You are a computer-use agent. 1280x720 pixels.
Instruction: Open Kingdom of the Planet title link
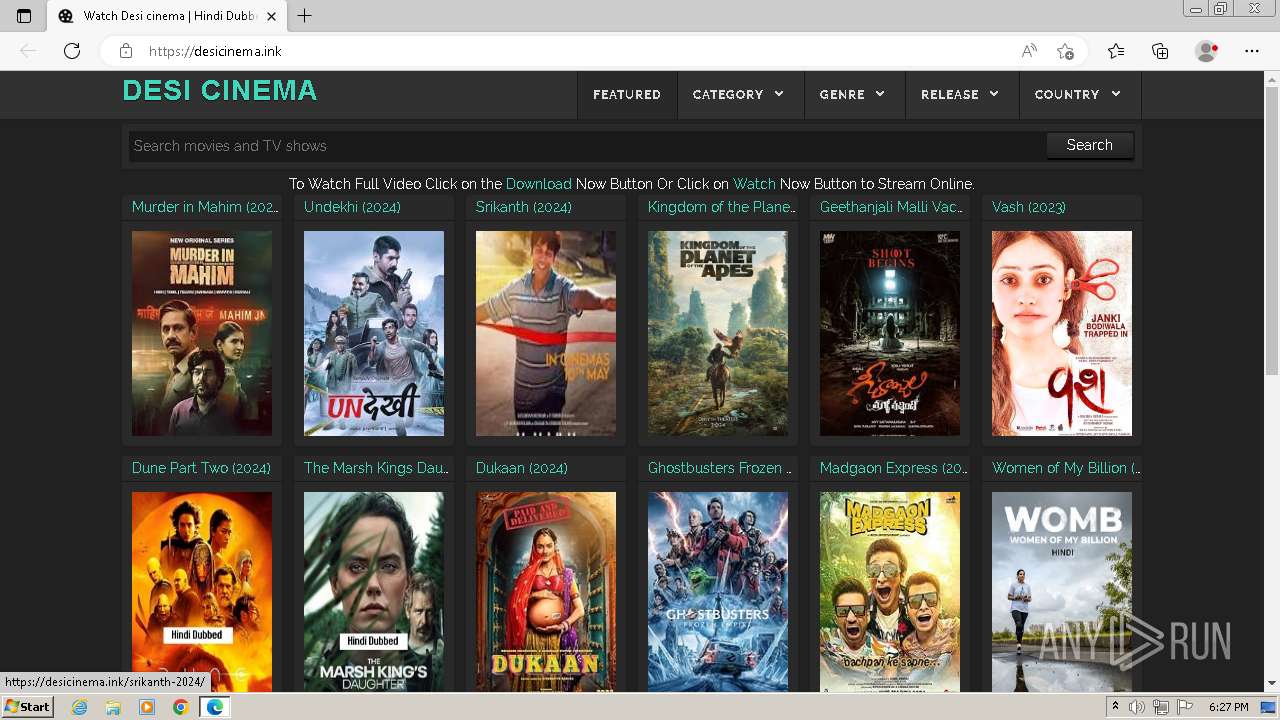pos(722,207)
